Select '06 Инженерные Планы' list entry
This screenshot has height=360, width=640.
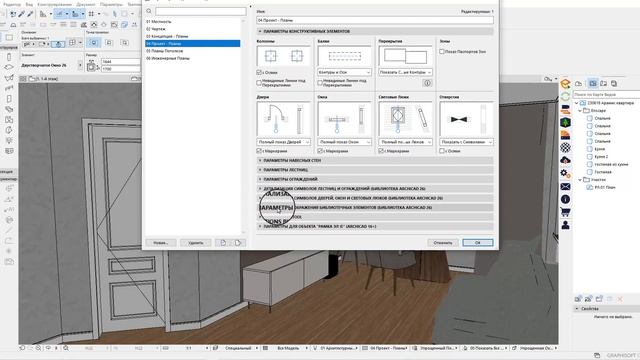193,58
